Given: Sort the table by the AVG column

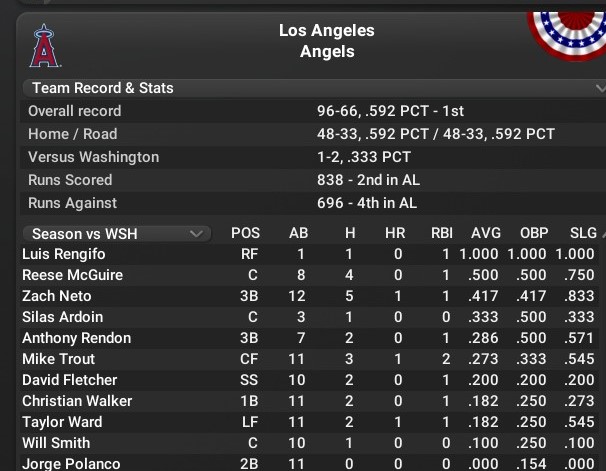Looking at the screenshot, I should click(486, 233).
